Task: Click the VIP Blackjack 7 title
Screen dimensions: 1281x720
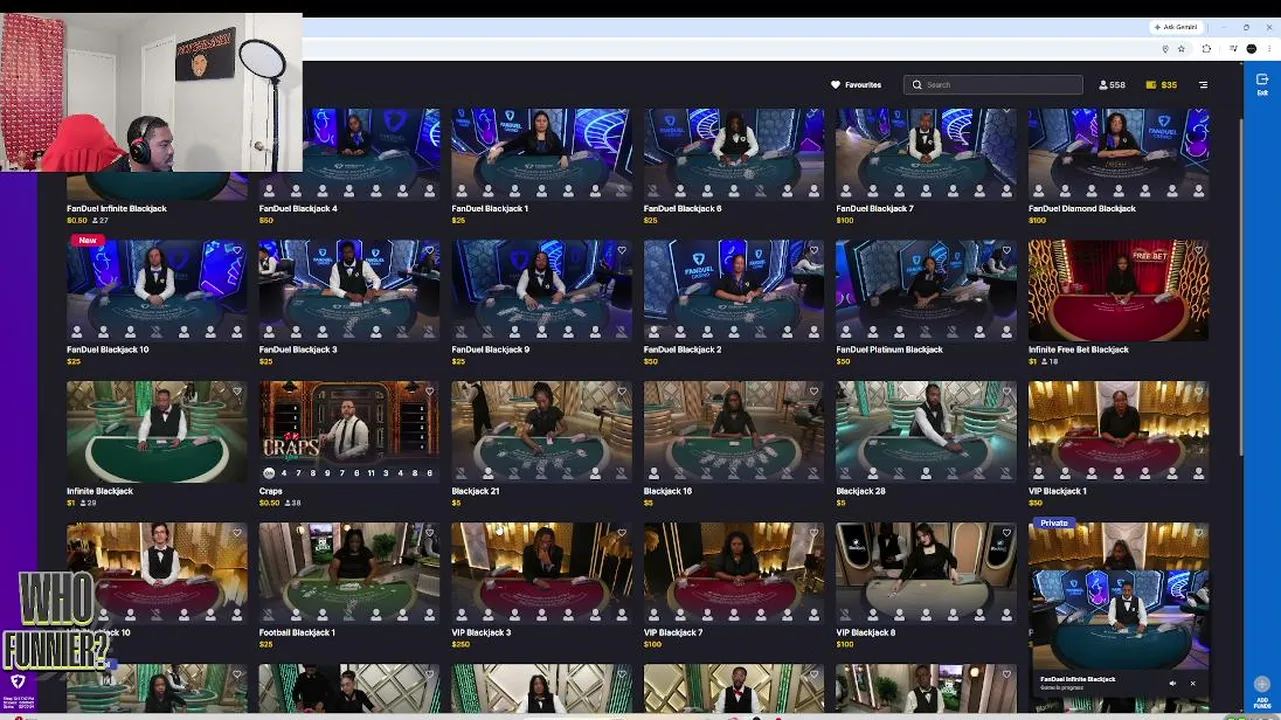Action: point(673,633)
